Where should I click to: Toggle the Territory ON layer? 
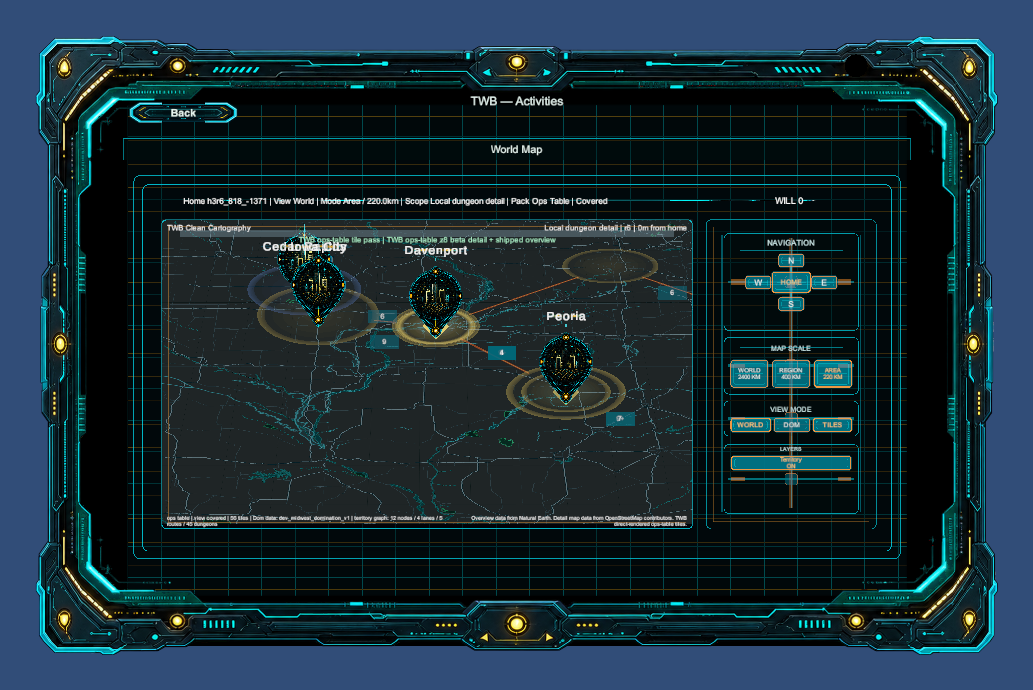pyautogui.click(x=791, y=463)
